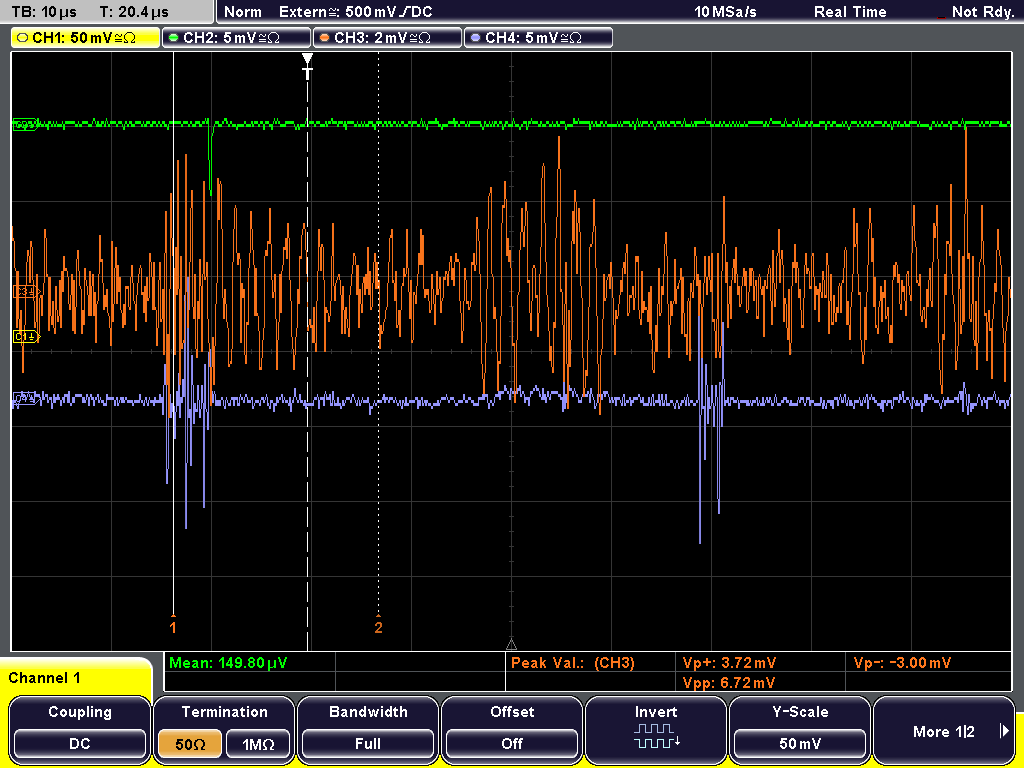
Task: Click the Extern 500 mV DC trigger readout
Action: 356,12
